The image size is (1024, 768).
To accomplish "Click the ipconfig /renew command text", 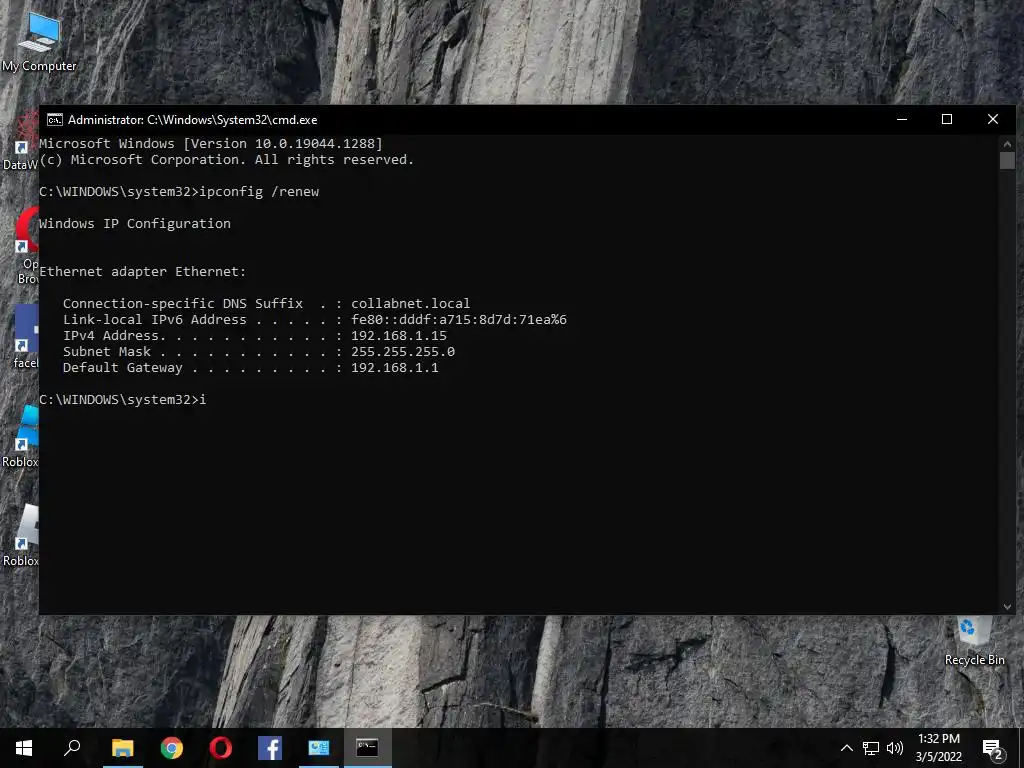I will tap(259, 192).
